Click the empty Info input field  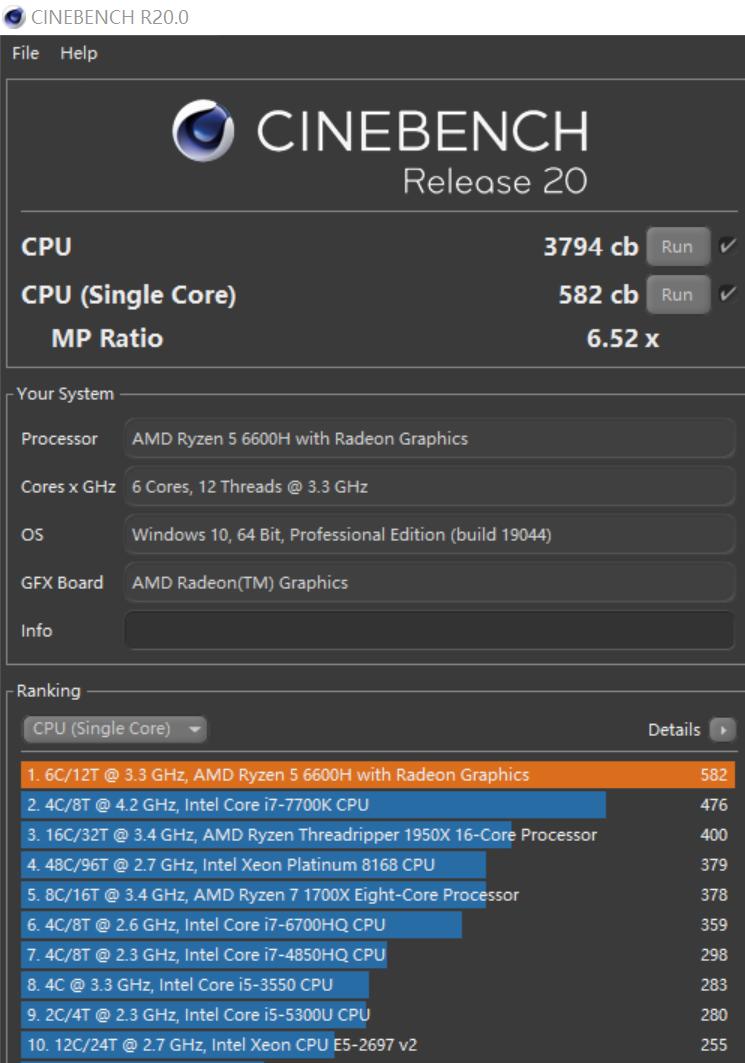429,631
